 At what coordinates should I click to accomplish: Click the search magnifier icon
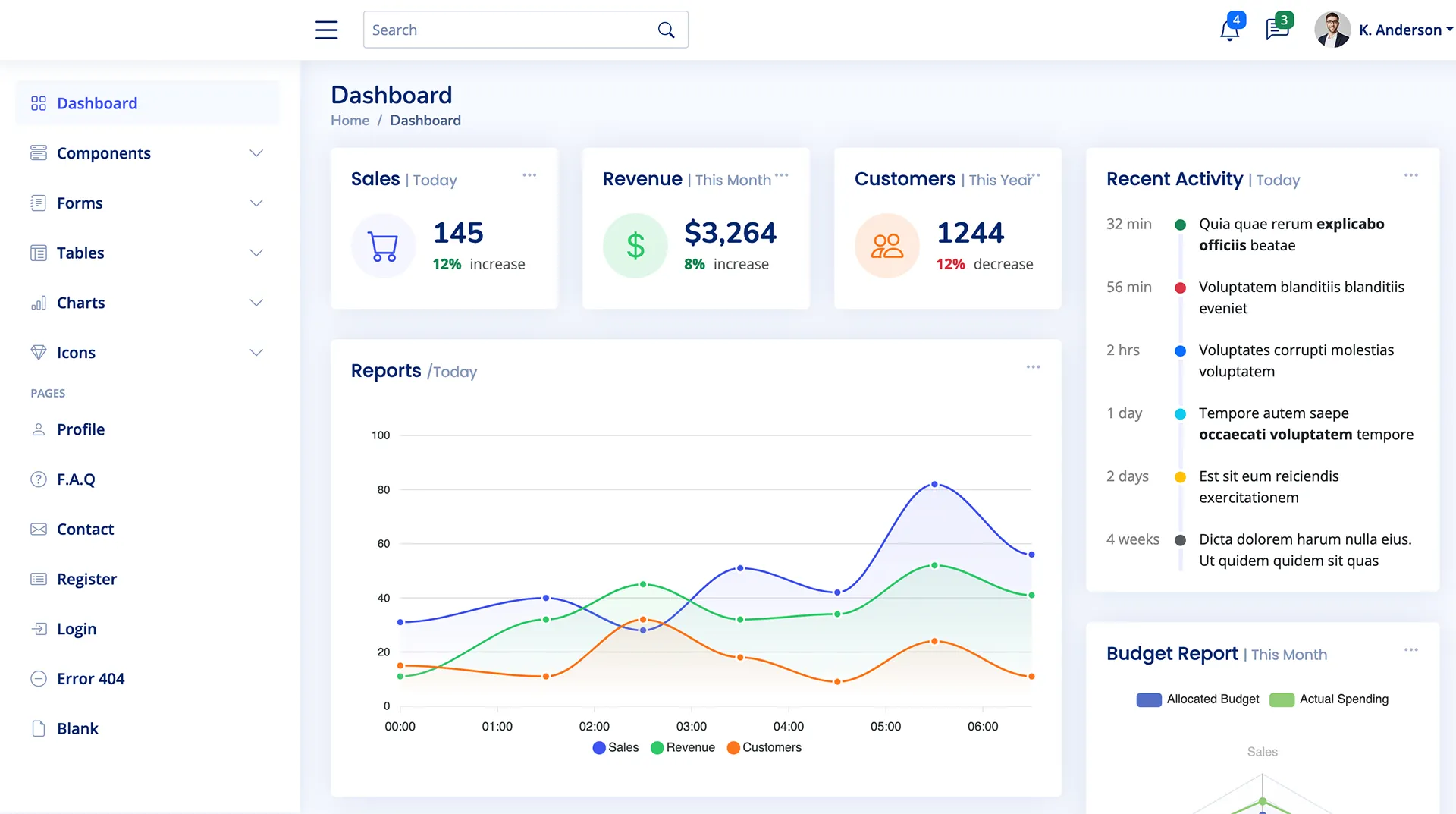pos(666,30)
